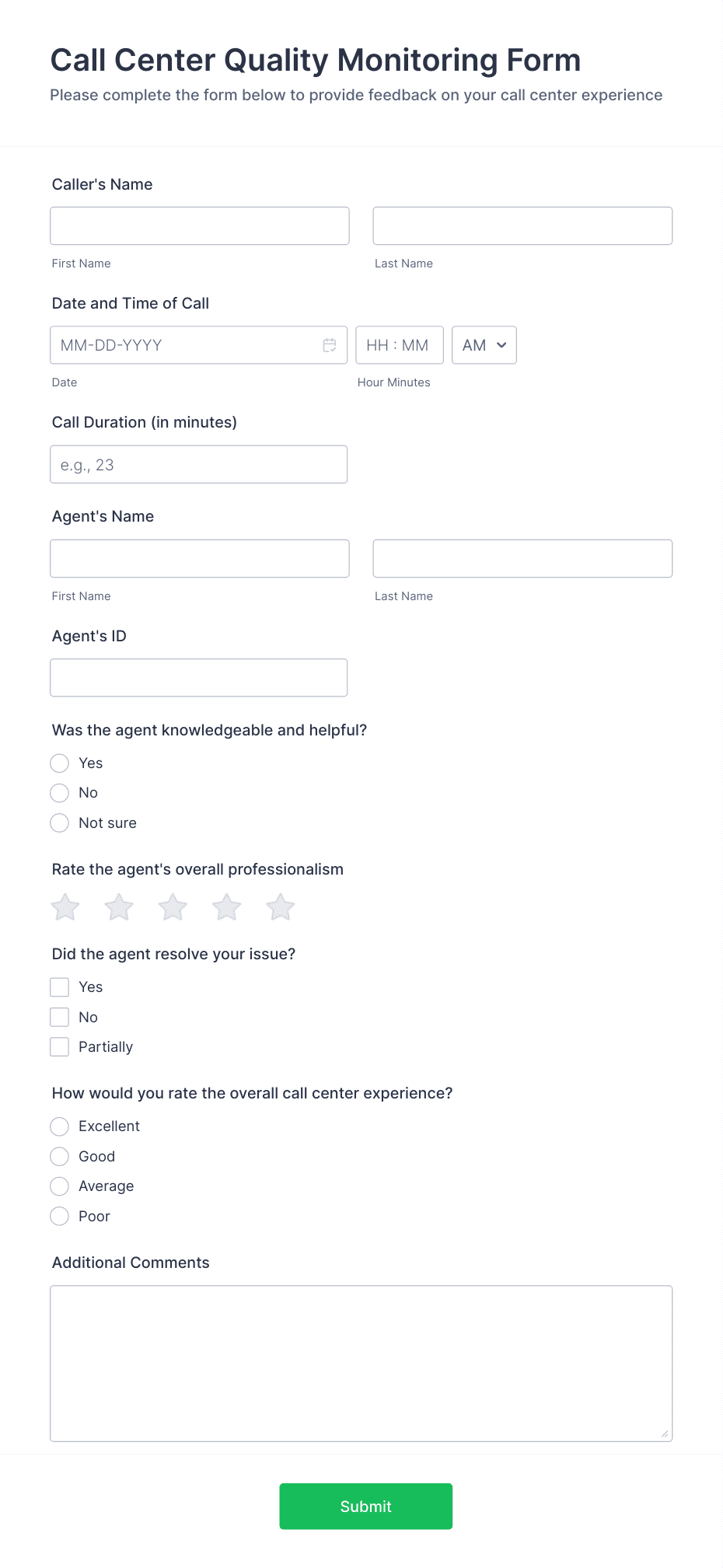
Task: Click the HH:MM time field
Action: coord(399,344)
